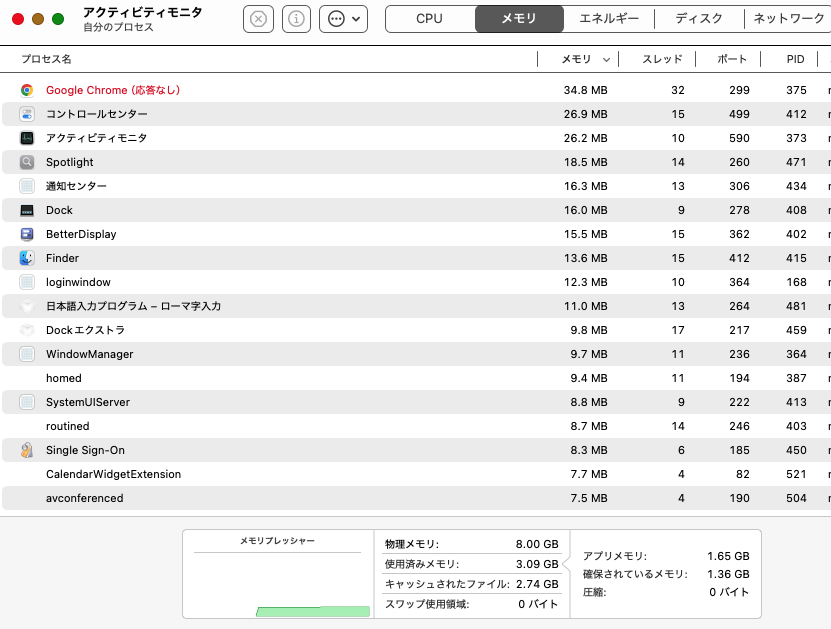Click the Finder face icon

click(x=27, y=258)
